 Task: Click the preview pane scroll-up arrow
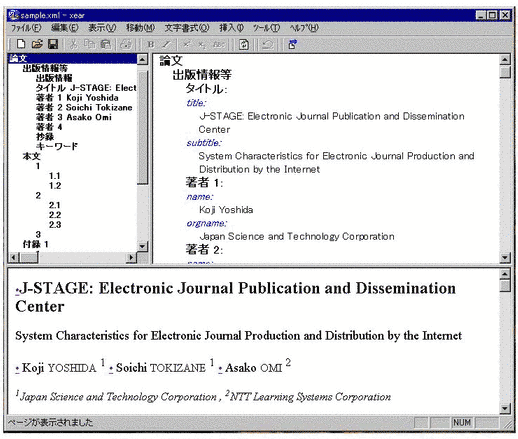pyautogui.click(x=505, y=274)
